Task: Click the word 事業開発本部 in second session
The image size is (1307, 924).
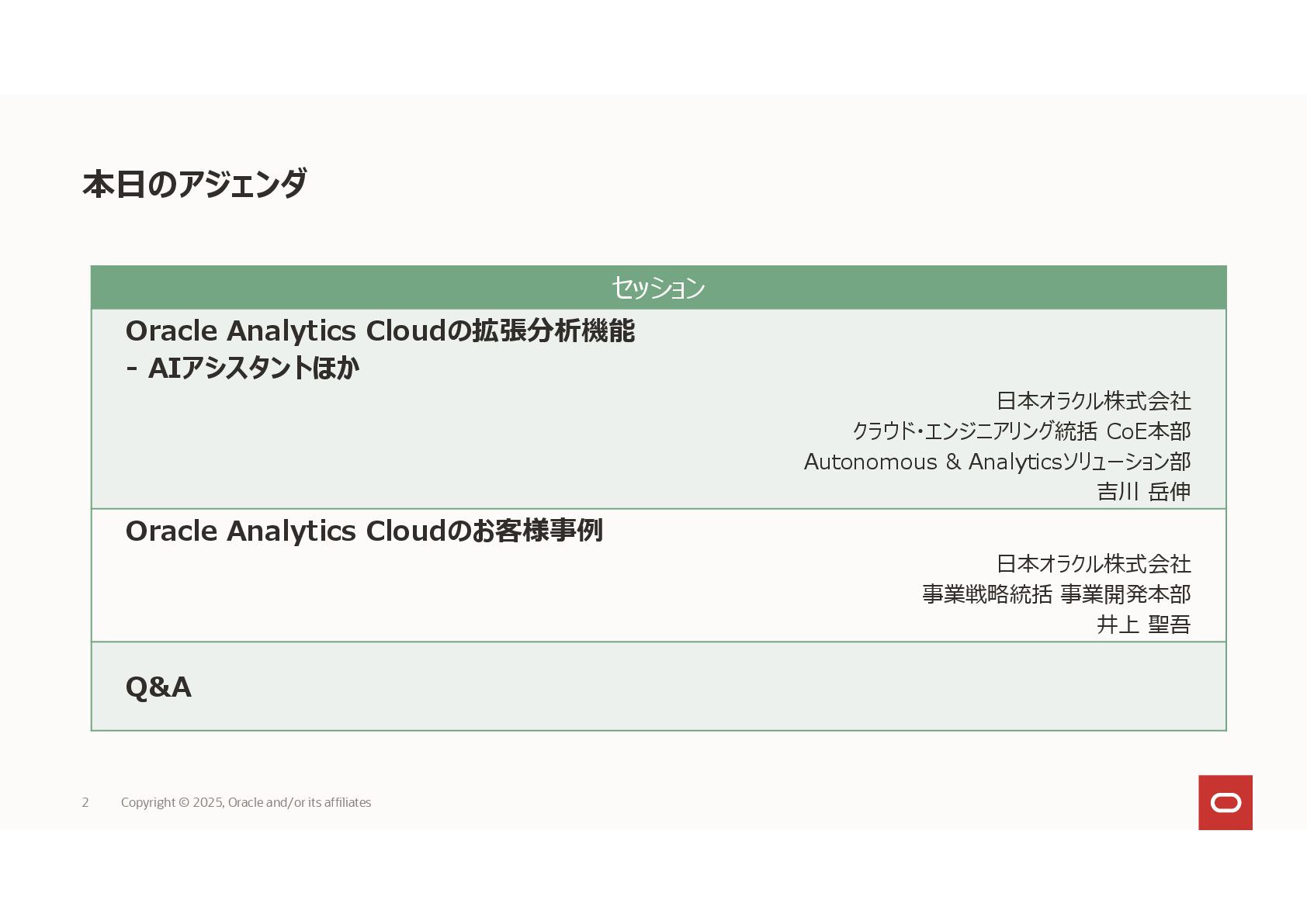Action: [1125, 594]
